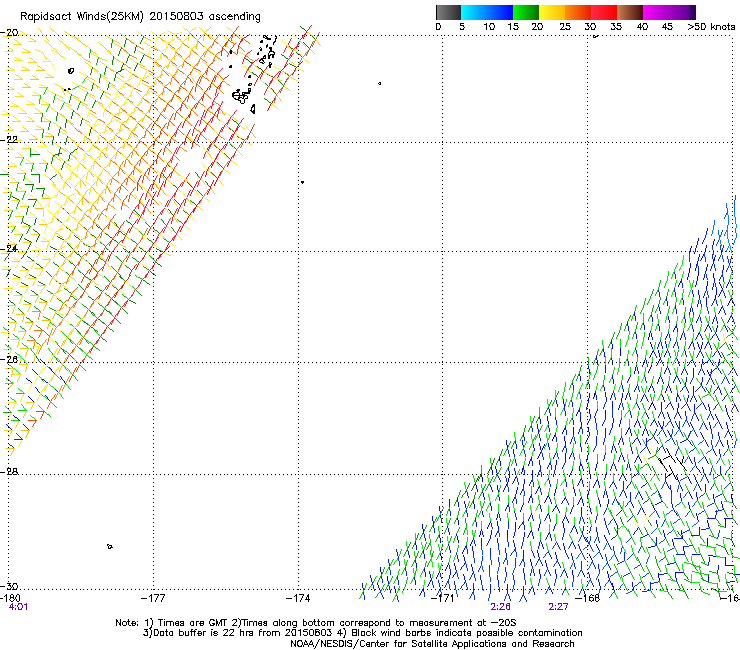Click the orange 25-30 knots color band

point(578,12)
